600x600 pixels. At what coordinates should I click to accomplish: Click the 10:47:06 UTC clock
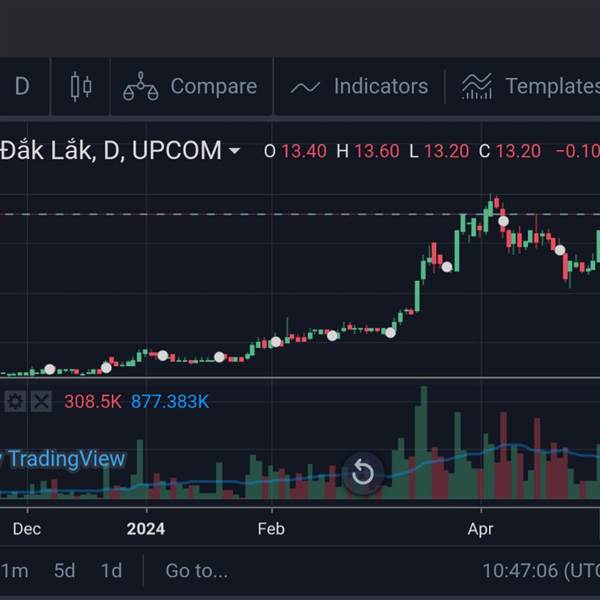pos(541,571)
